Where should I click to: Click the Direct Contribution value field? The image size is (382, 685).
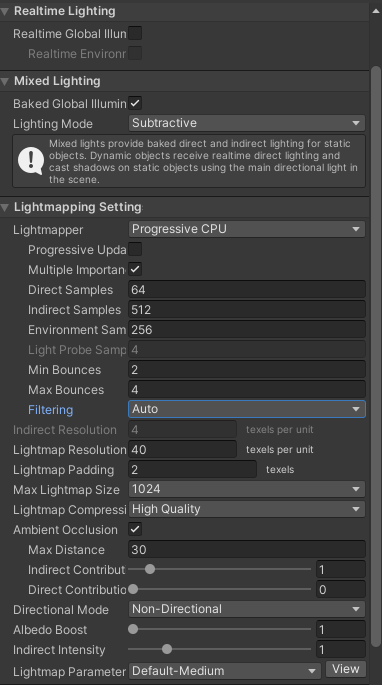tap(341, 590)
